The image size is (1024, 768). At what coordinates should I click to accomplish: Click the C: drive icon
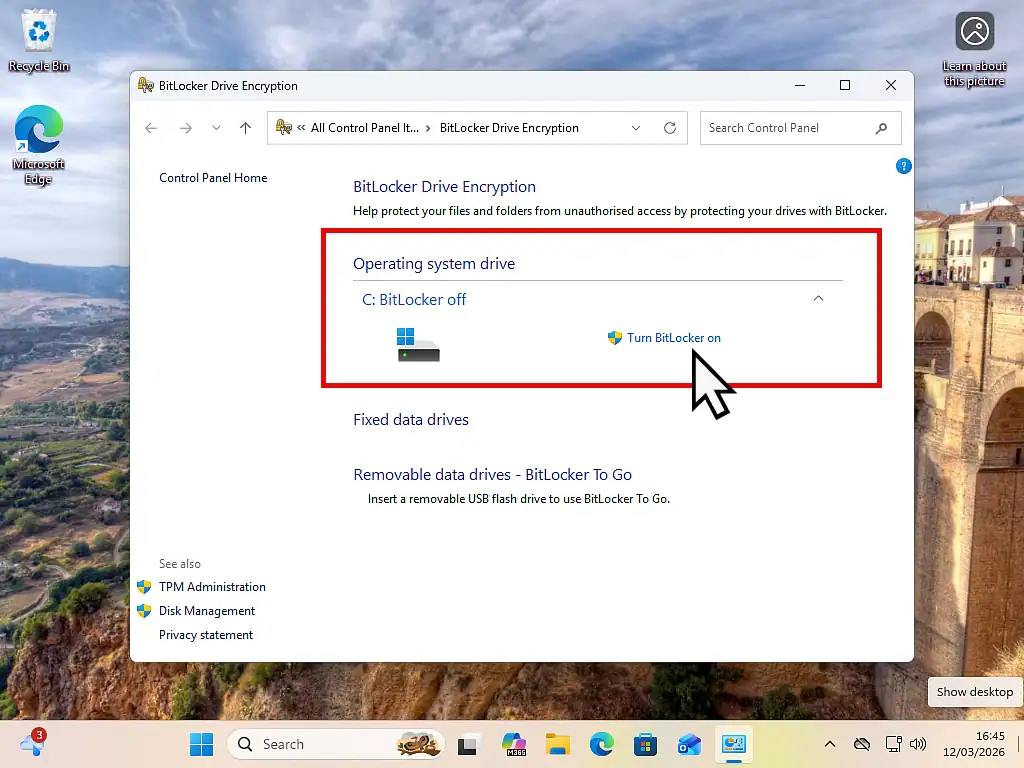click(x=417, y=343)
